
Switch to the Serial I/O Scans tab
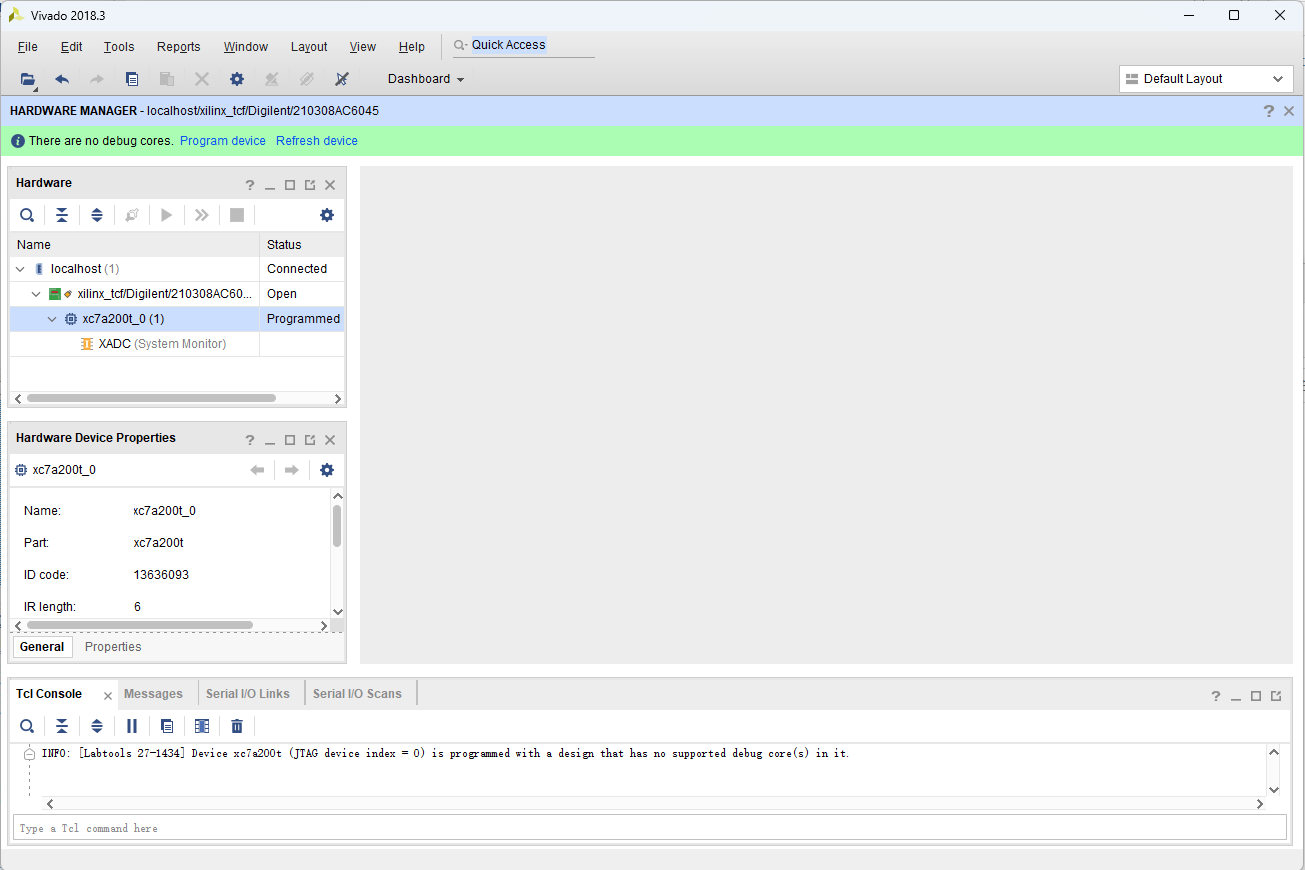point(357,694)
